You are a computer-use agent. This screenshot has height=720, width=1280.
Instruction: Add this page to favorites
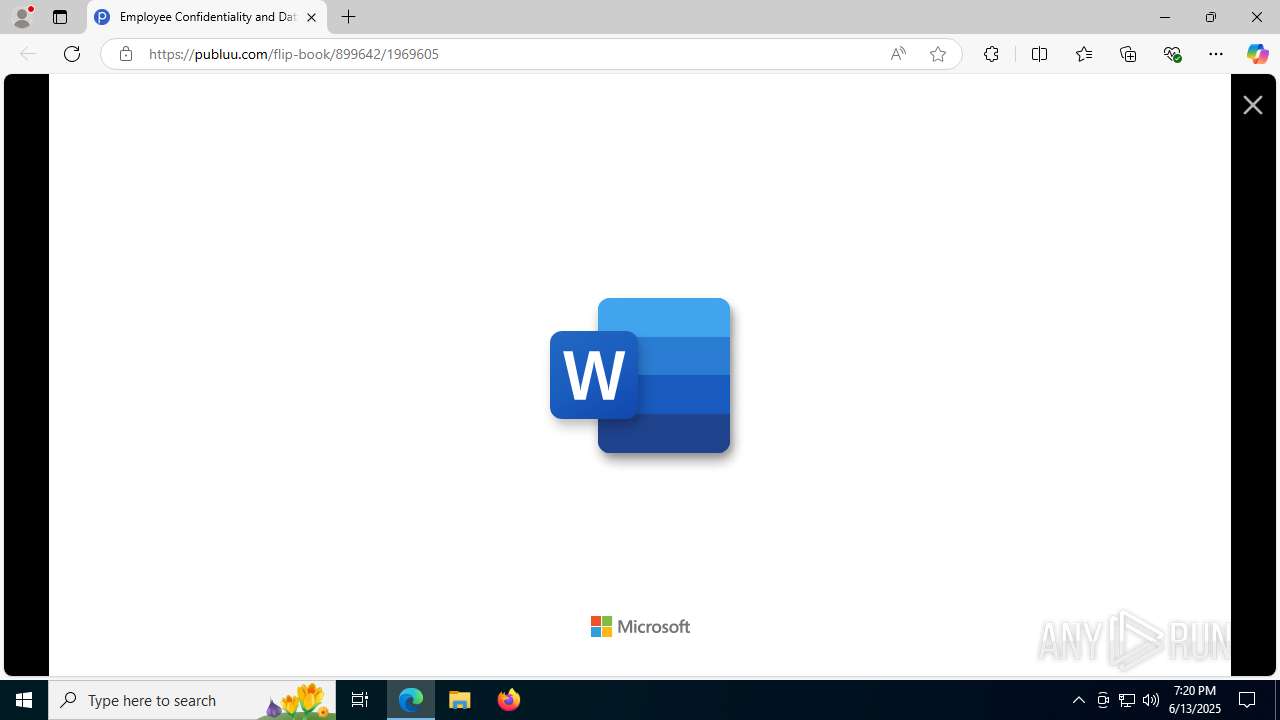[937, 54]
